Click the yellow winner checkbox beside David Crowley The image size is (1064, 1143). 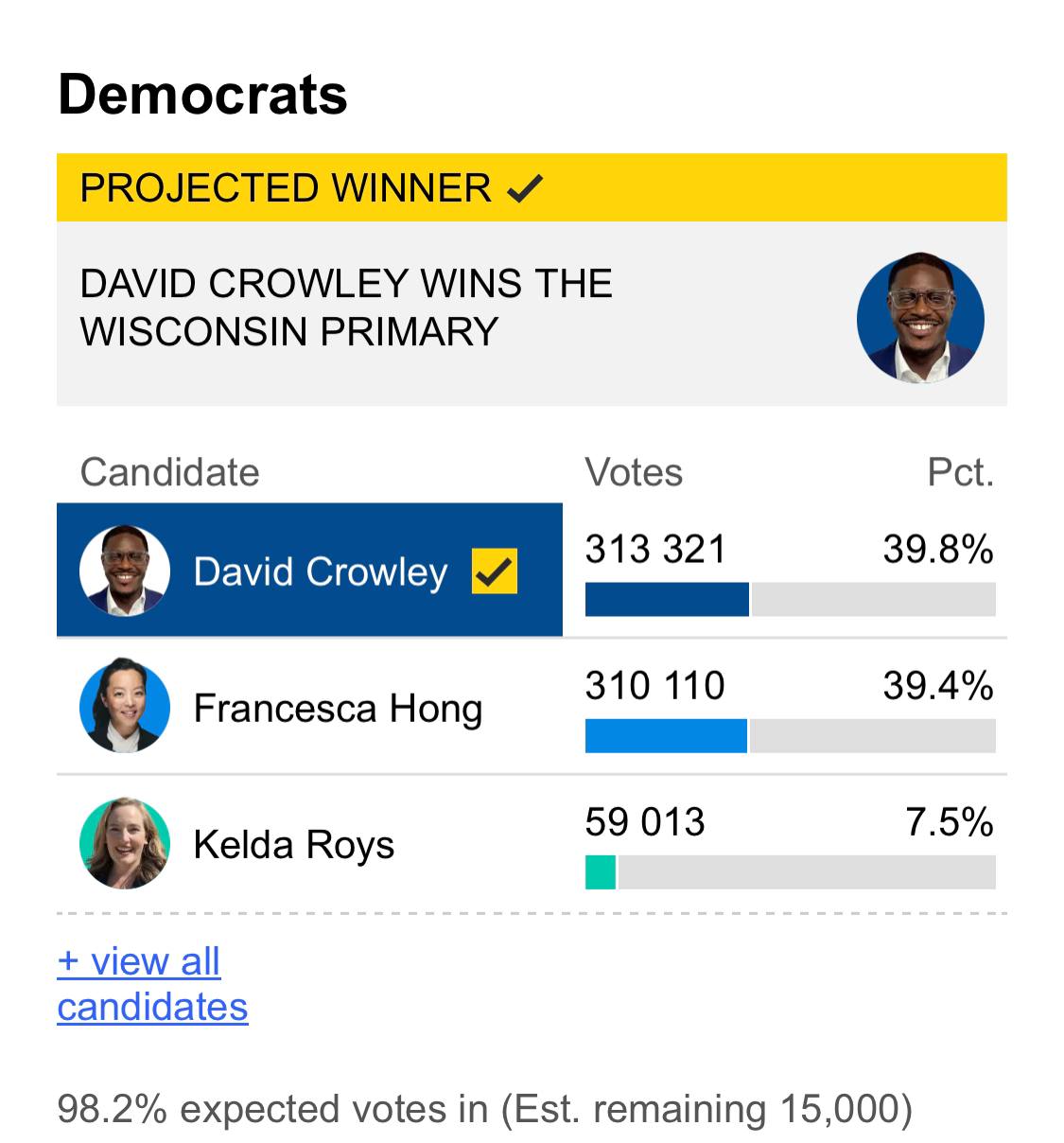[495, 571]
